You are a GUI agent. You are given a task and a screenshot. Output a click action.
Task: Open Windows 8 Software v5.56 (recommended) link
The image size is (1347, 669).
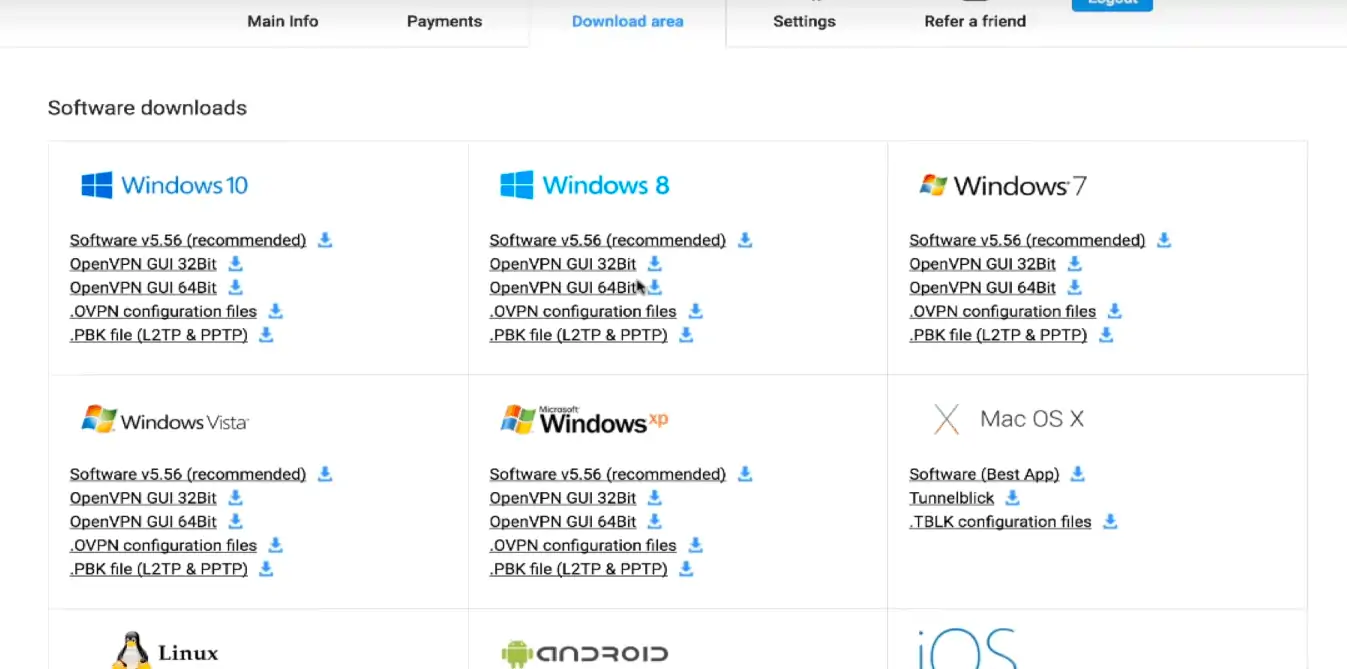(x=608, y=240)
